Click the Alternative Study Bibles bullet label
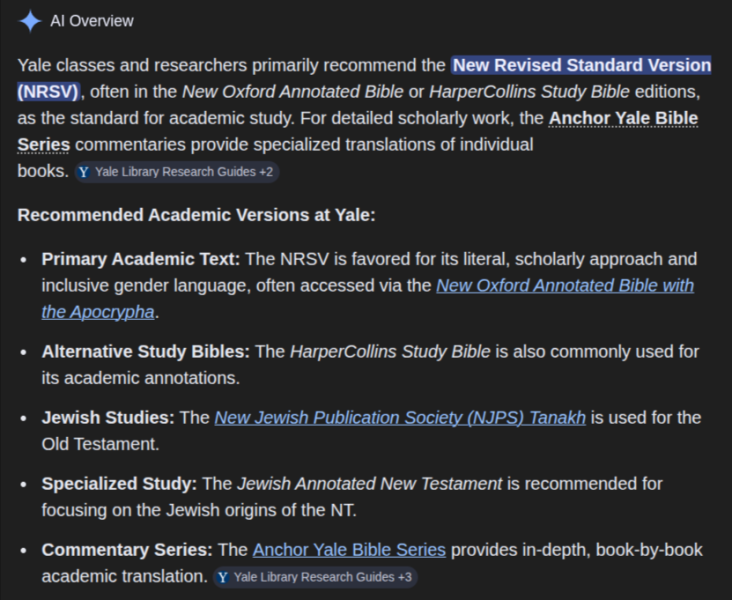Viewport: 732px width, 600px height. pos(146,351)
